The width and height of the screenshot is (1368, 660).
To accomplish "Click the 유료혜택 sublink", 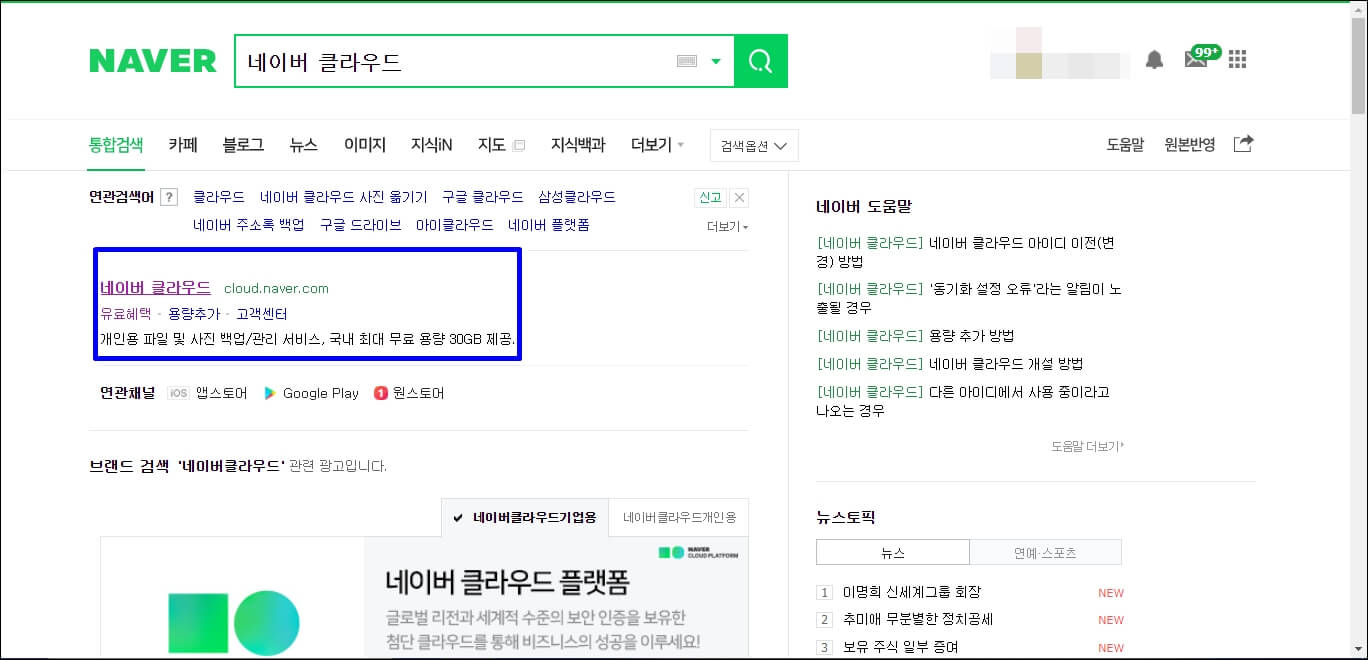I will pyautogui.click(x=125, y=314).
